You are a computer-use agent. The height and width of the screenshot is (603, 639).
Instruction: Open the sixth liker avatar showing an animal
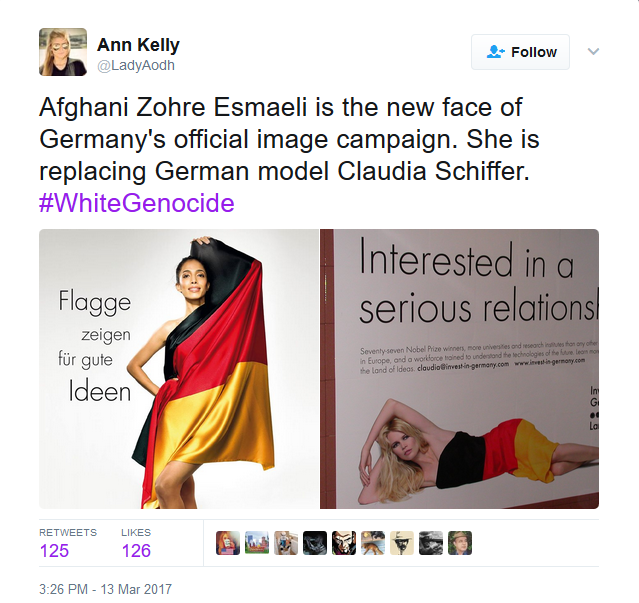(373, 543)
